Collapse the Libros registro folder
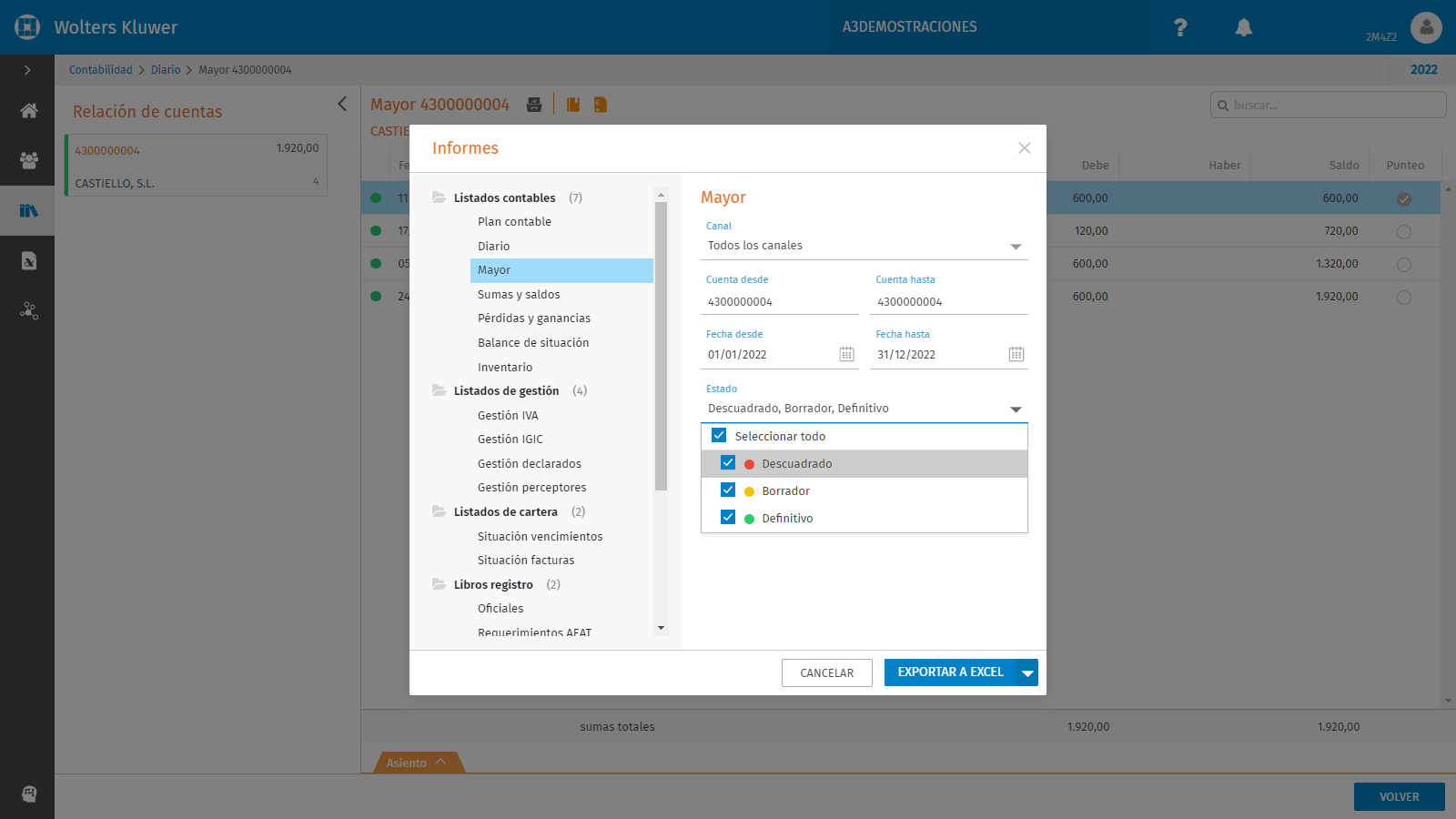The image size is (1456, 819). (439, 584)
